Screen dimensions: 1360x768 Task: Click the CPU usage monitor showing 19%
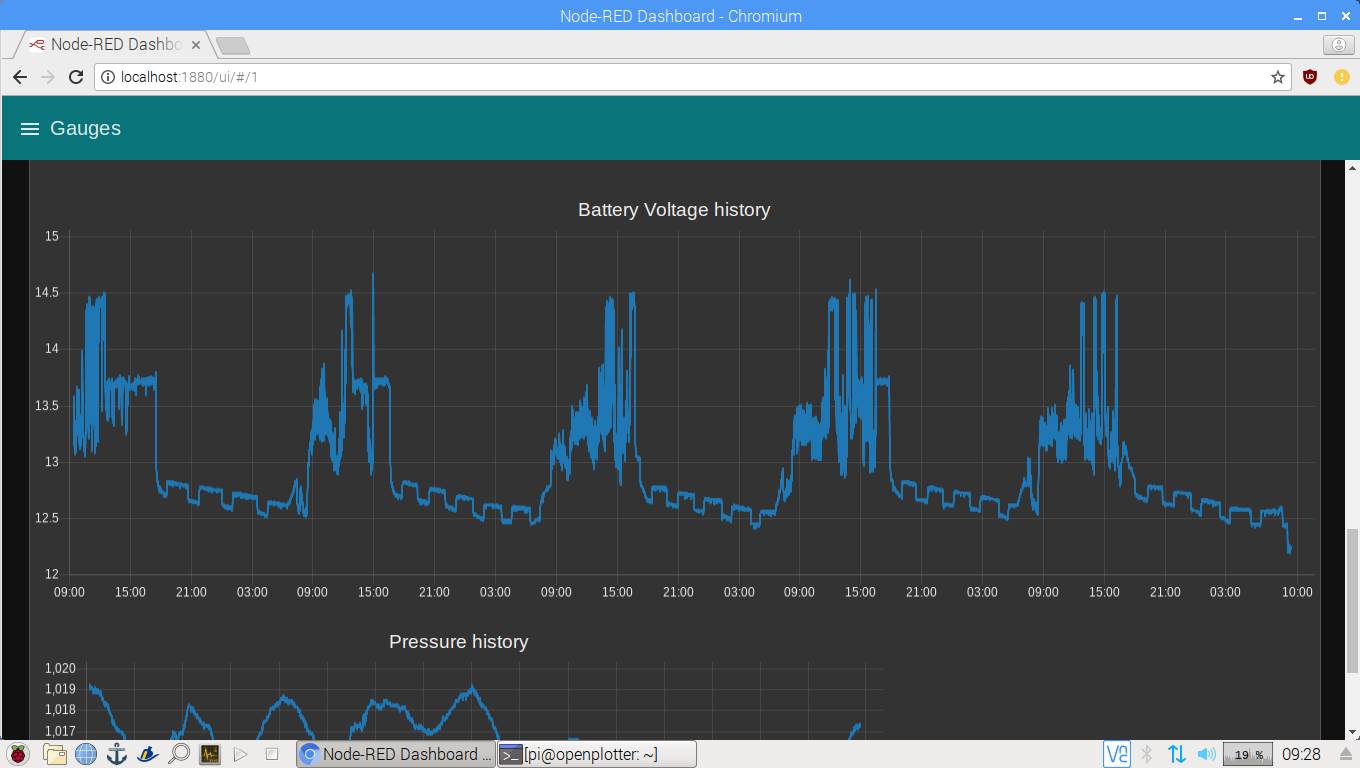[x=1248, y=755]
